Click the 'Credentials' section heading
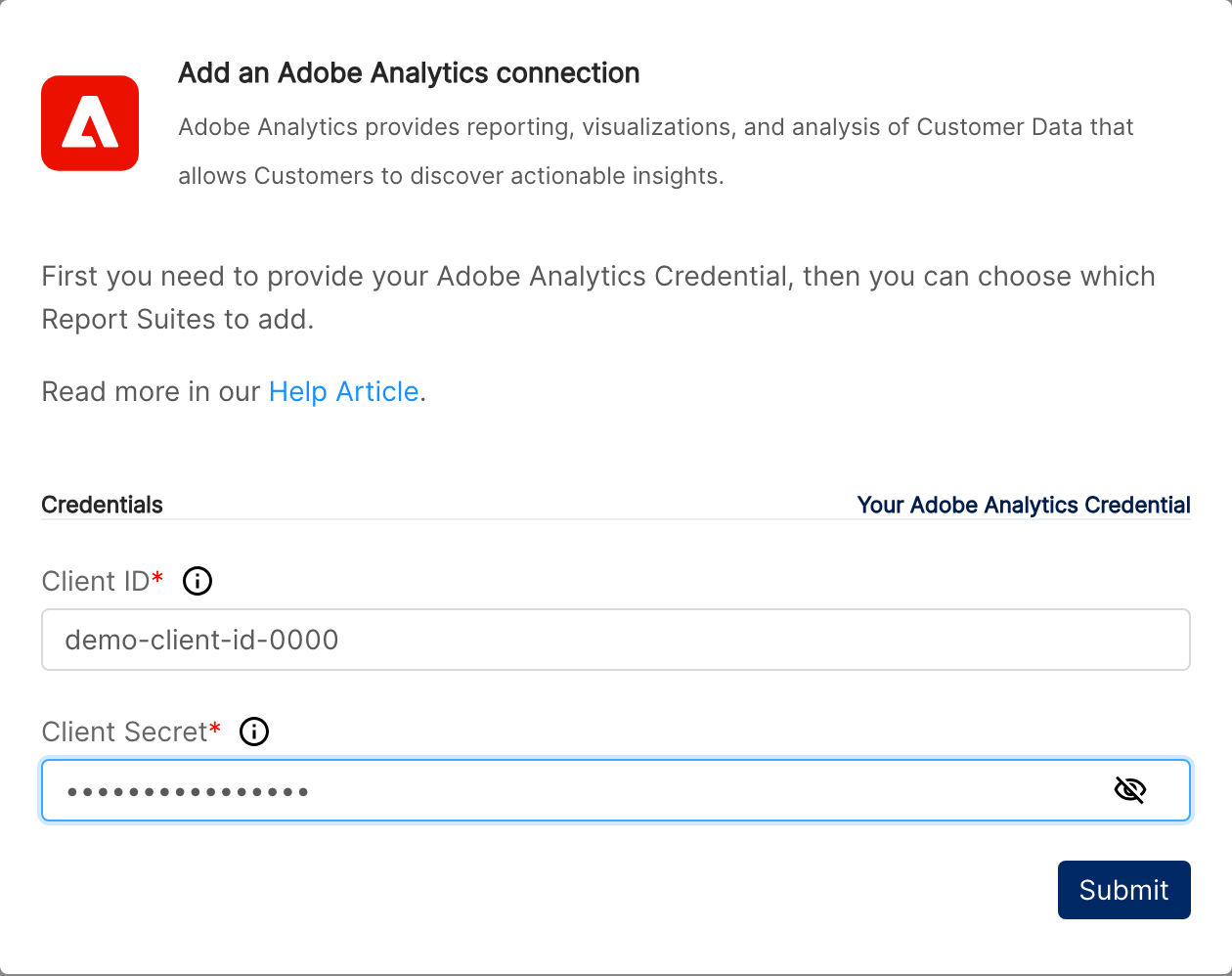This screenshot has width=1232, height=976. click(x=102, y=505)
